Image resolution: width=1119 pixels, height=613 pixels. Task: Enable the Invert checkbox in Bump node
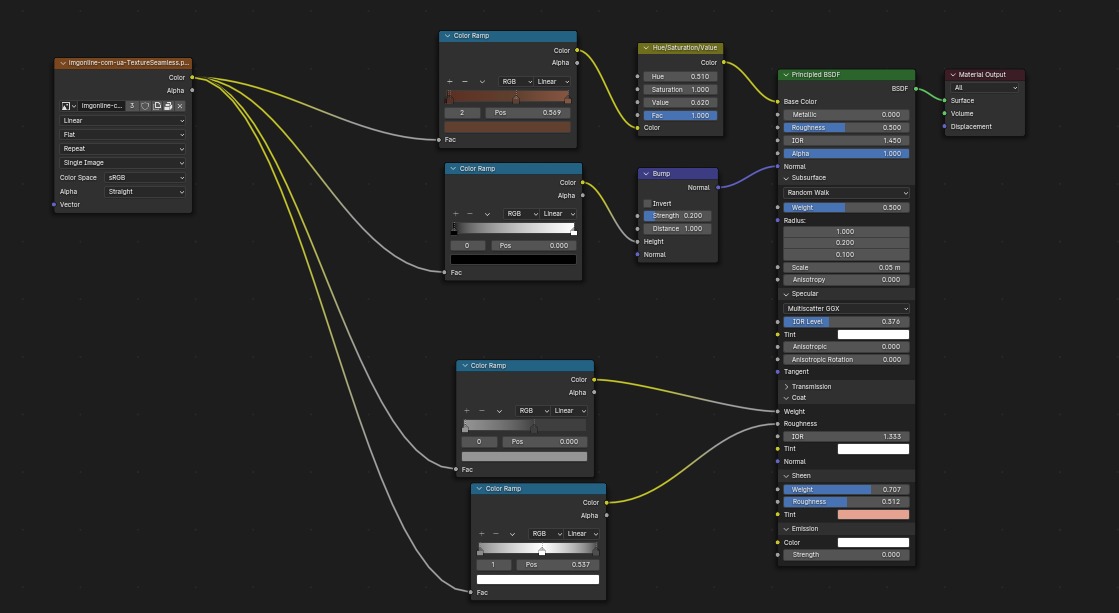647,203
